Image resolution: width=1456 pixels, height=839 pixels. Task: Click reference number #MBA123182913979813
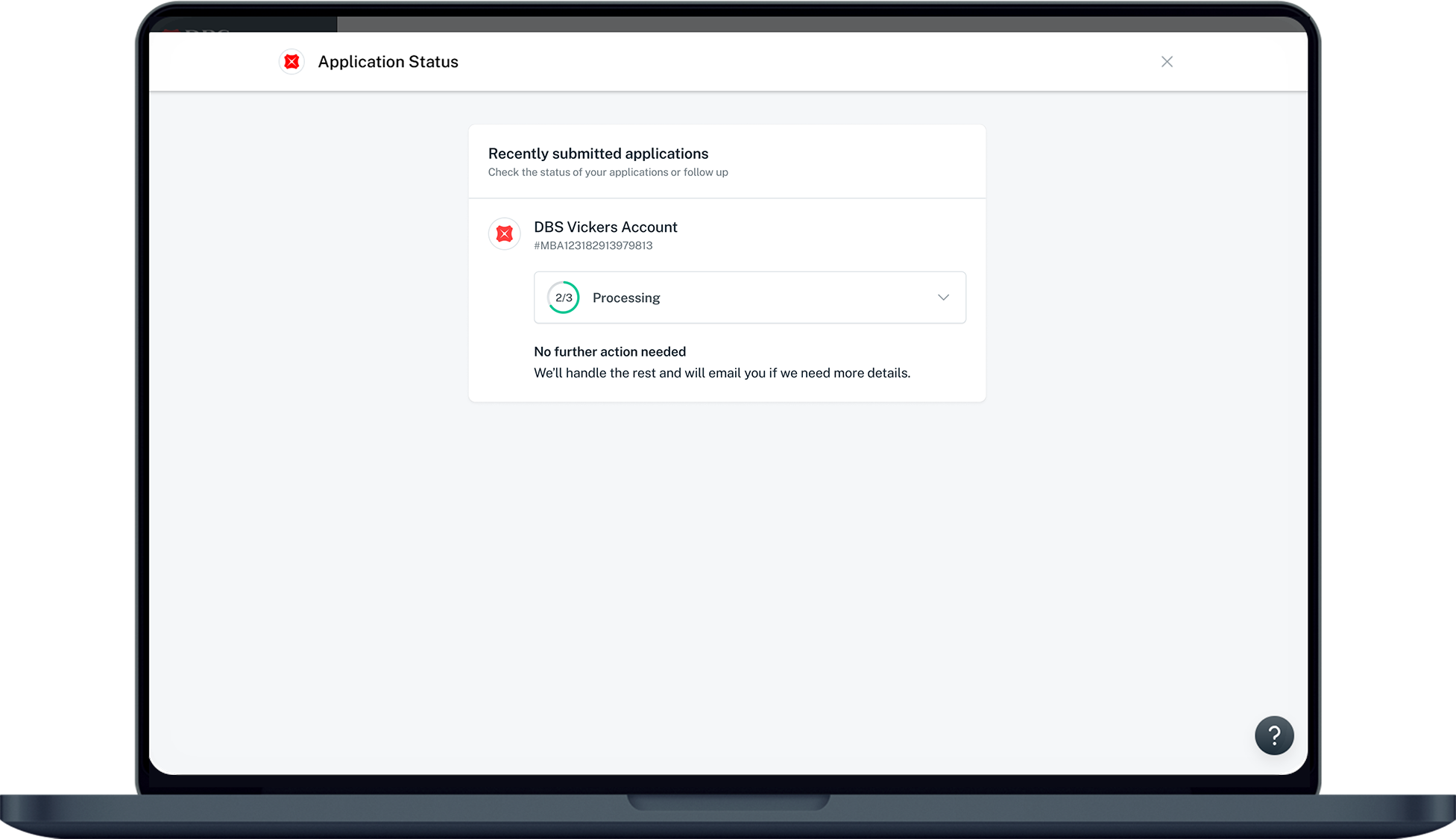point(593,245)
